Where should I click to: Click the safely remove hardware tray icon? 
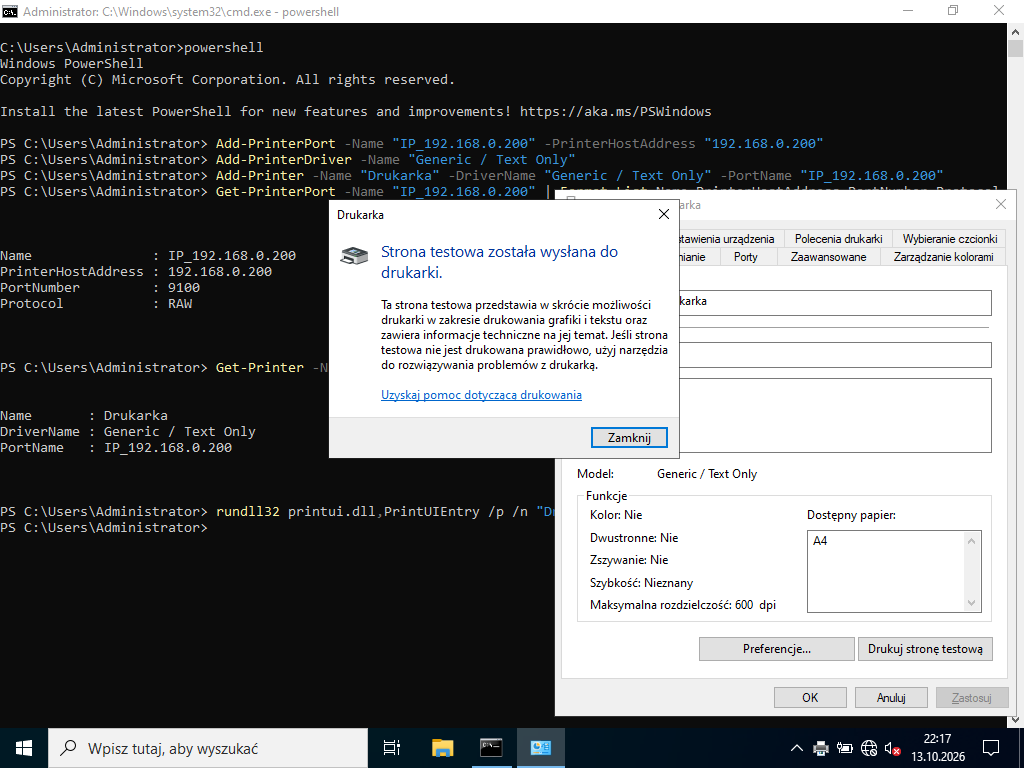tap(845, 748)
